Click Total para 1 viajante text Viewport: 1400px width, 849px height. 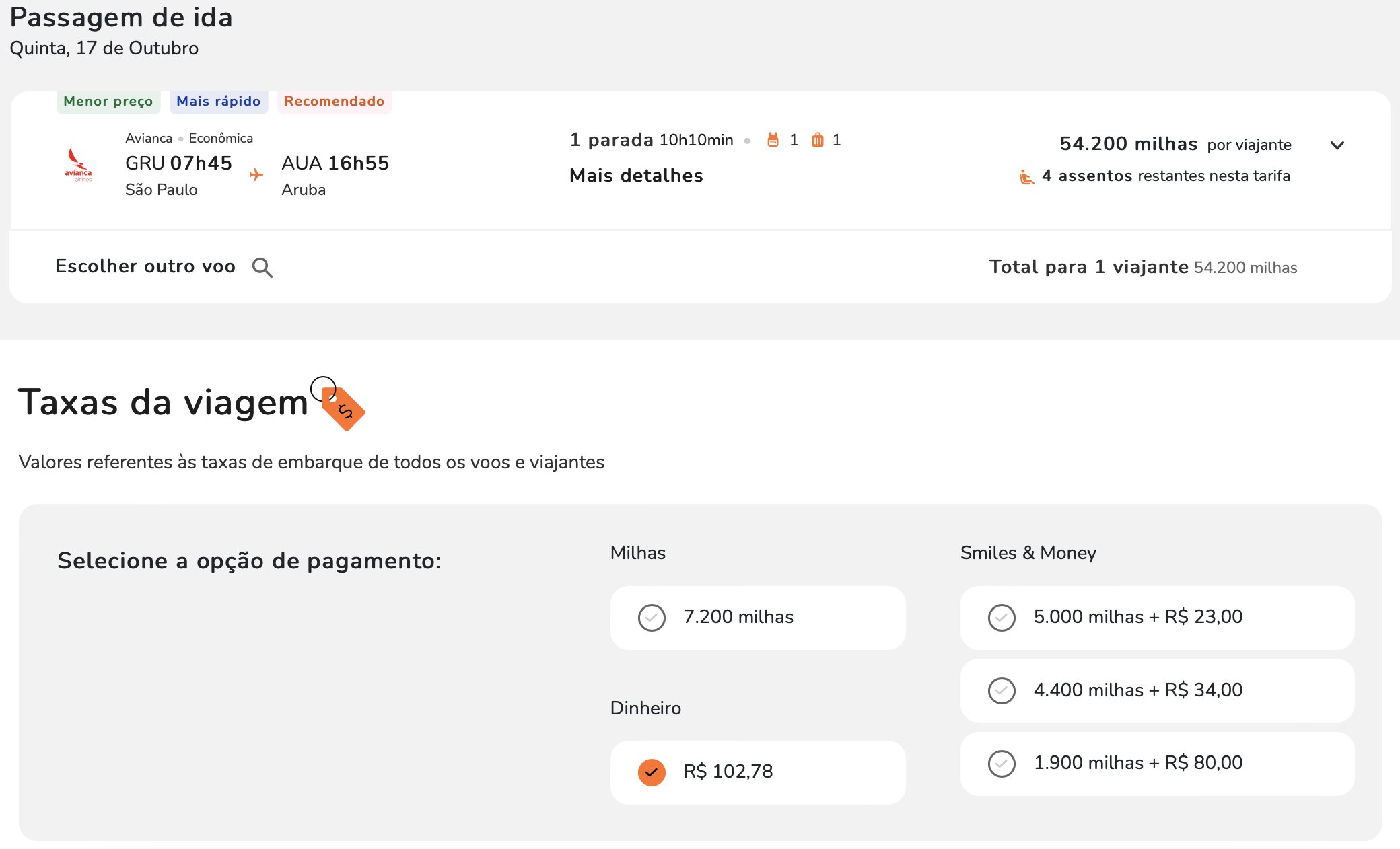(1088, 267)
